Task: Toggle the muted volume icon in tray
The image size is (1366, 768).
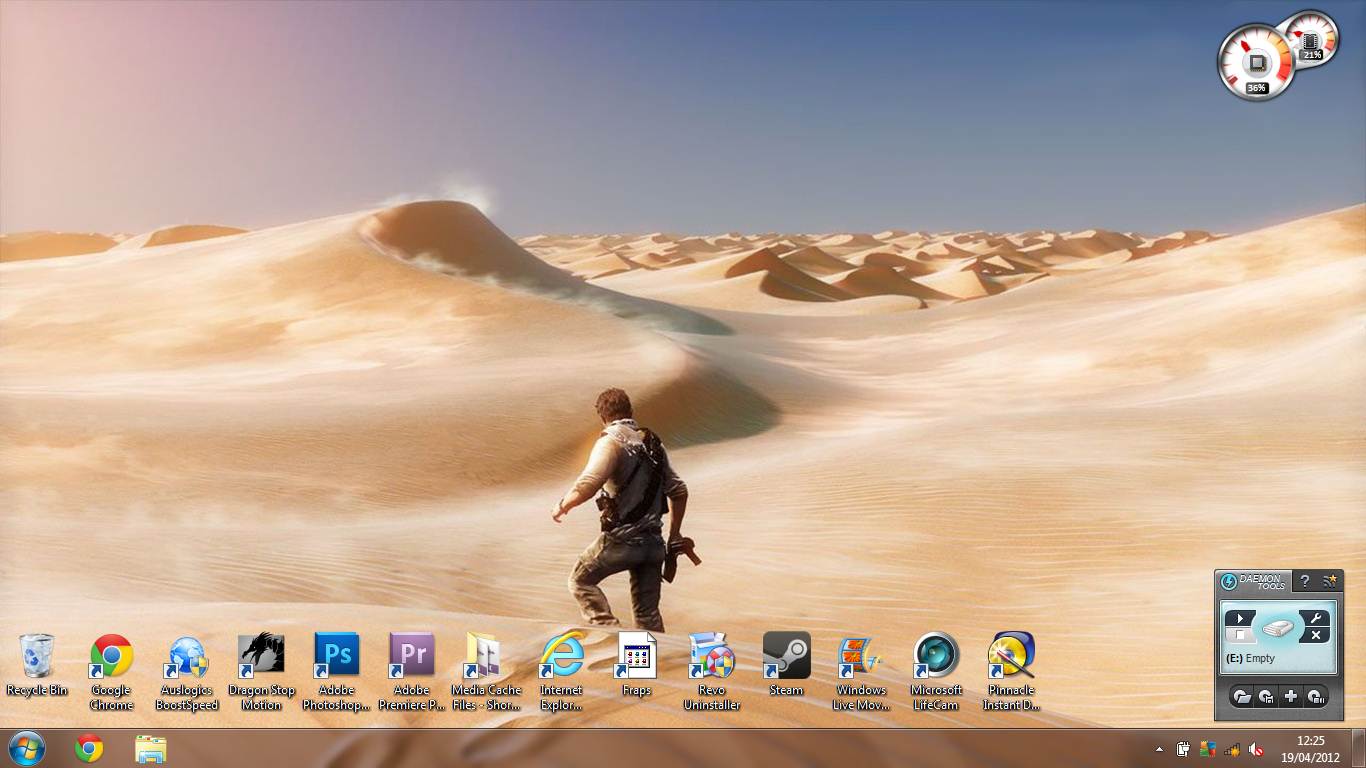Action: (1256, 749)
